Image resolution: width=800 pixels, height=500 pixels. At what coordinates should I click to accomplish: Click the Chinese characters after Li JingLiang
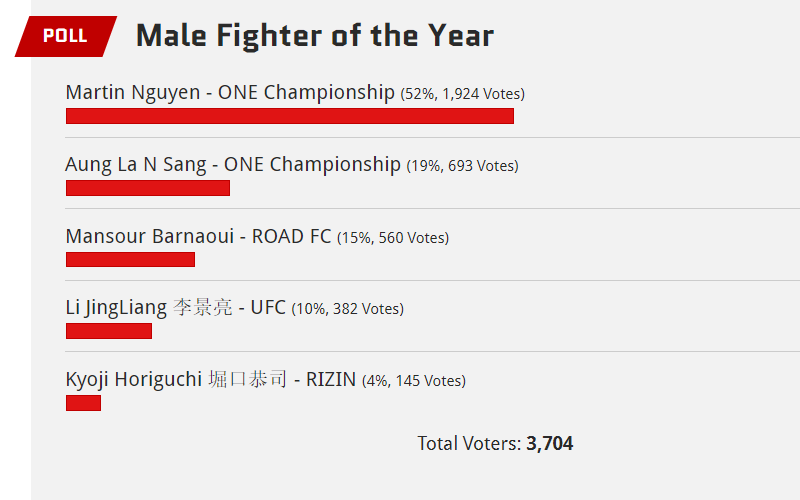tap(203, 307)
